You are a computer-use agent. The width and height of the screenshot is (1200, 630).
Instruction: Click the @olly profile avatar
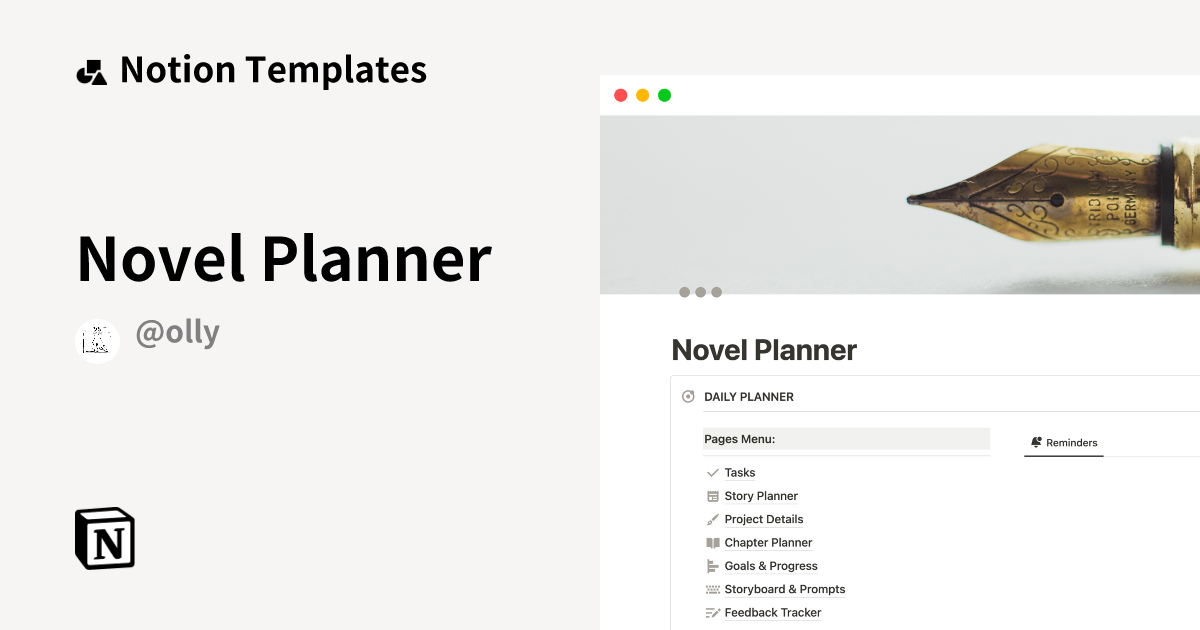[x=98, y=341]
